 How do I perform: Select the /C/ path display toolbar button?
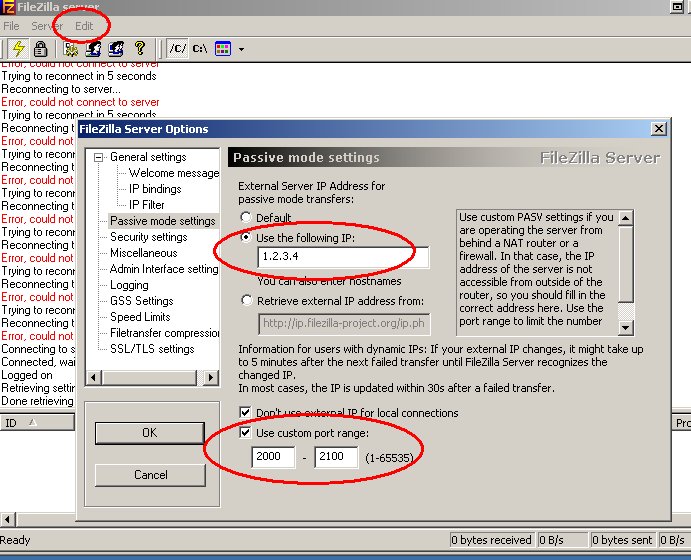[x=178, y=48]
